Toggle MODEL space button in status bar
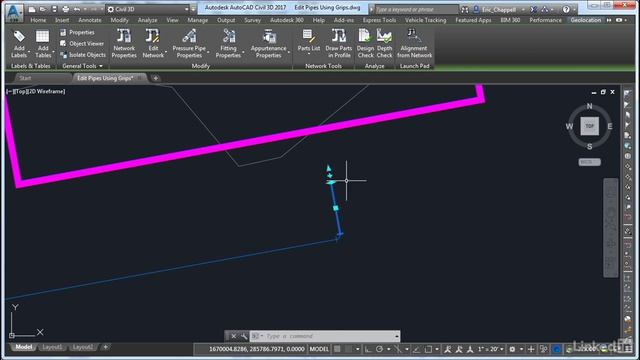The width and height of the screenshot is (640, 360). click(x=319, y=349)
